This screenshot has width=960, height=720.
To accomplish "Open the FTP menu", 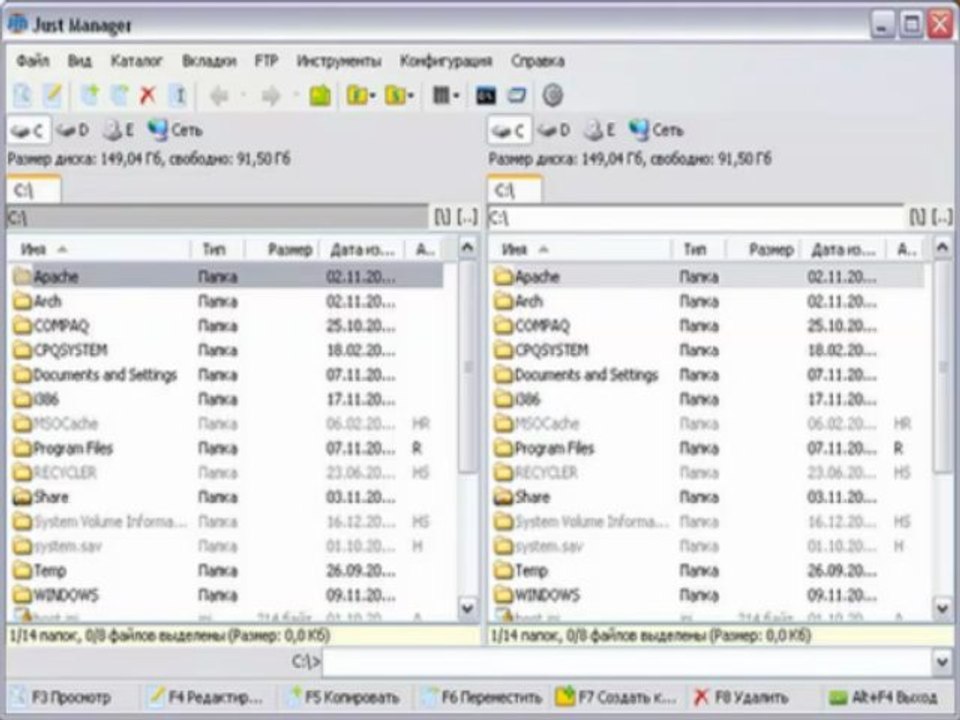I will [x=266, y=61].
